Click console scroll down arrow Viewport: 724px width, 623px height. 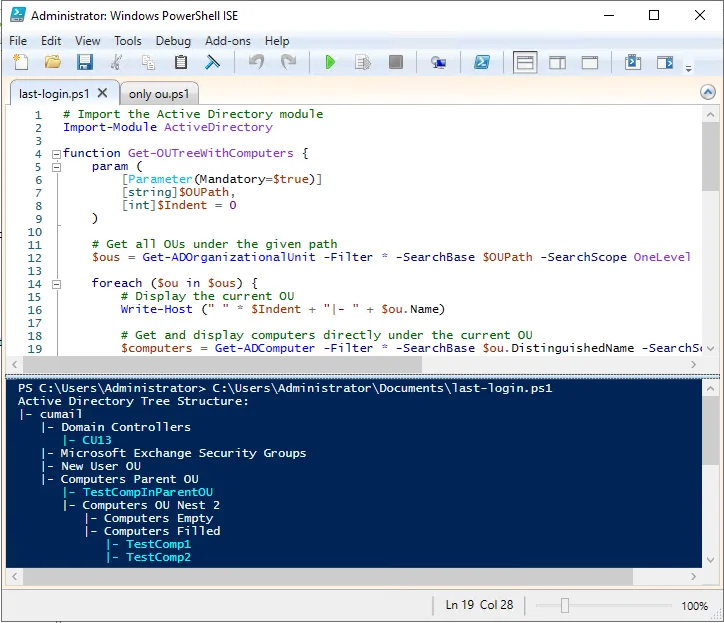(710, 560)
